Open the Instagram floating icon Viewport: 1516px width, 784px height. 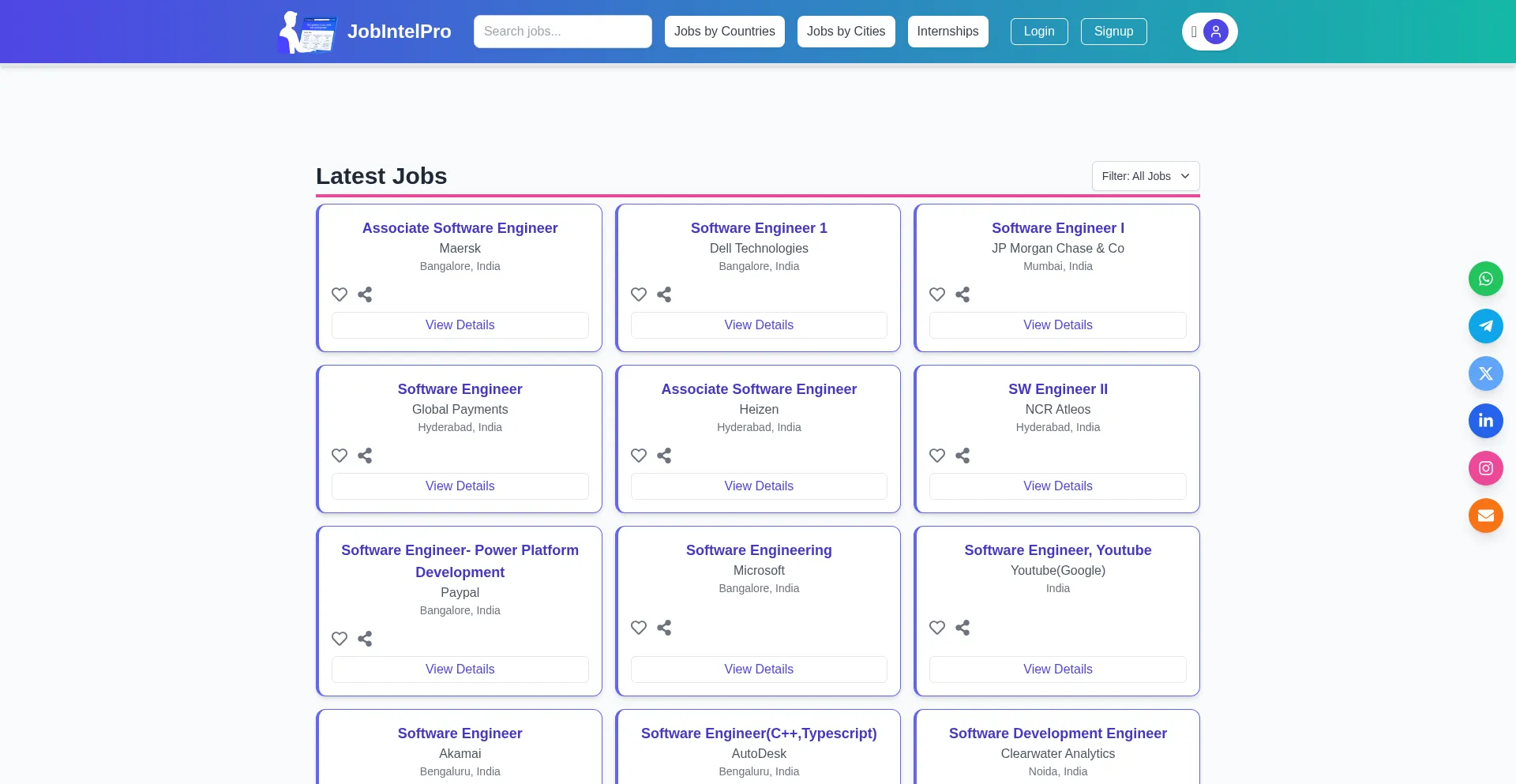point(1485,468)
